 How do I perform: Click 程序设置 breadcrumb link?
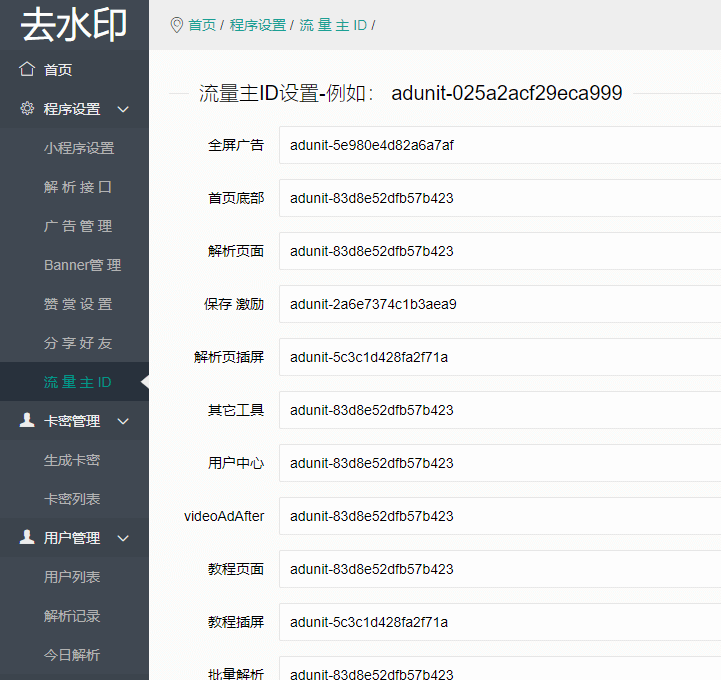coord(257,25)
